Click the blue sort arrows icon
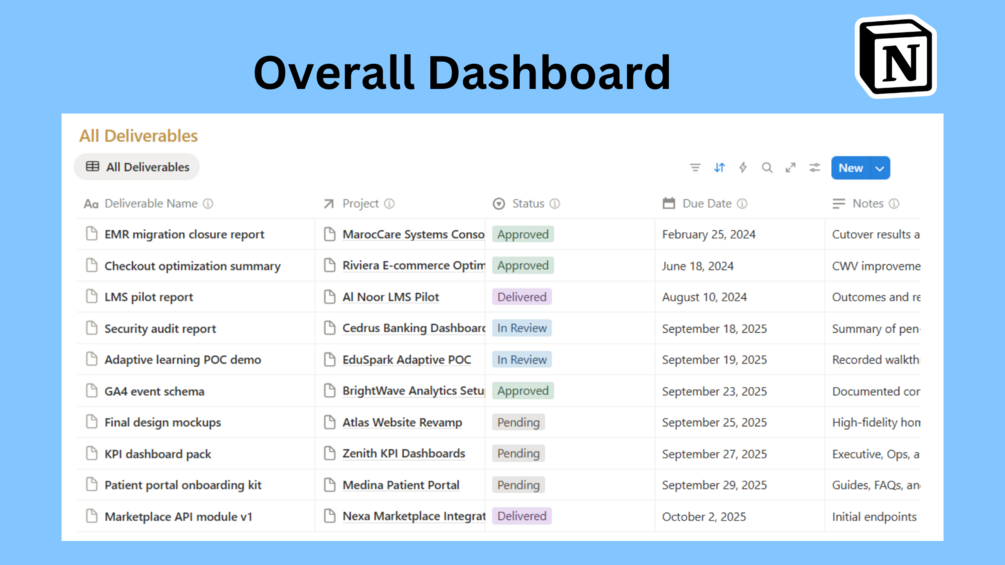This screenshot has width=1005, height=565. 719,168
